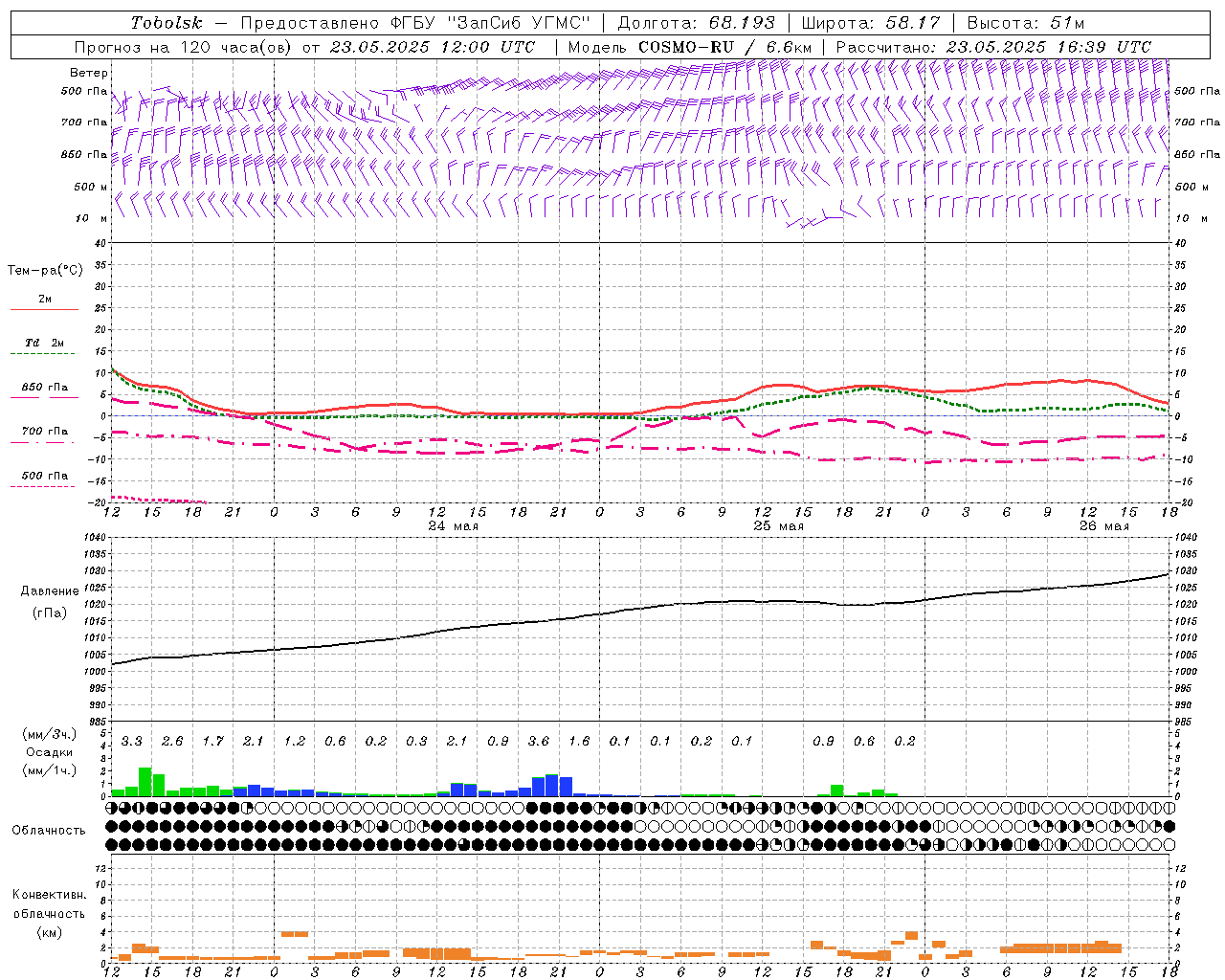Image resolution: width=1225 pixels, height=980 pixels.
Task: Click the longitude value 68.193
Action: [x=743, y=23]
